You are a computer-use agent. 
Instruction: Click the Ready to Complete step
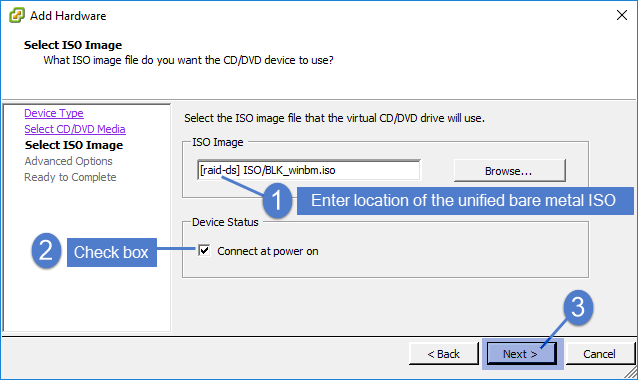click(x=70, y=177)
